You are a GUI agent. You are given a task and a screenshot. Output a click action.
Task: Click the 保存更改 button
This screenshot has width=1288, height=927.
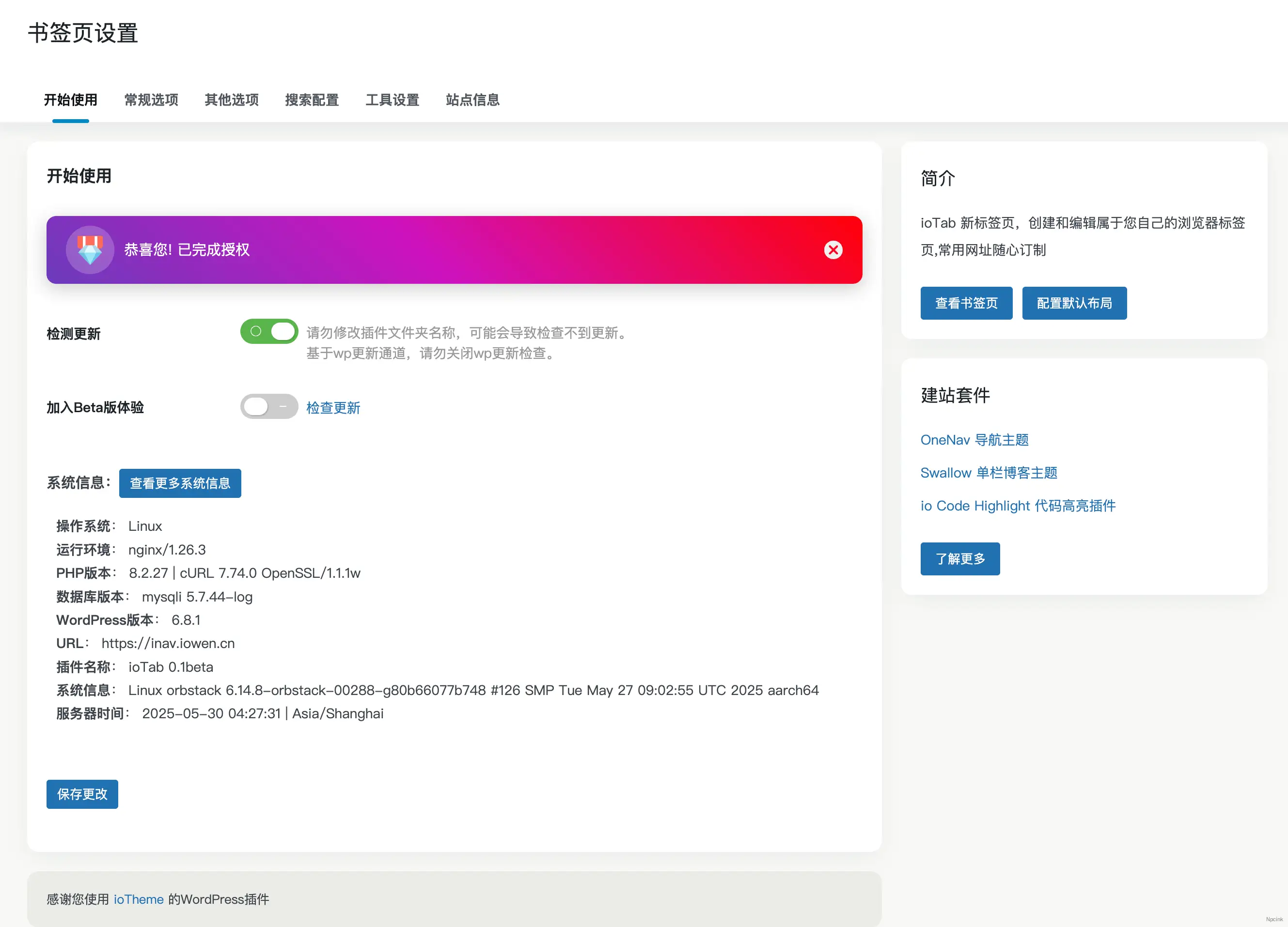pyautogui.click(x=82, y=794)
